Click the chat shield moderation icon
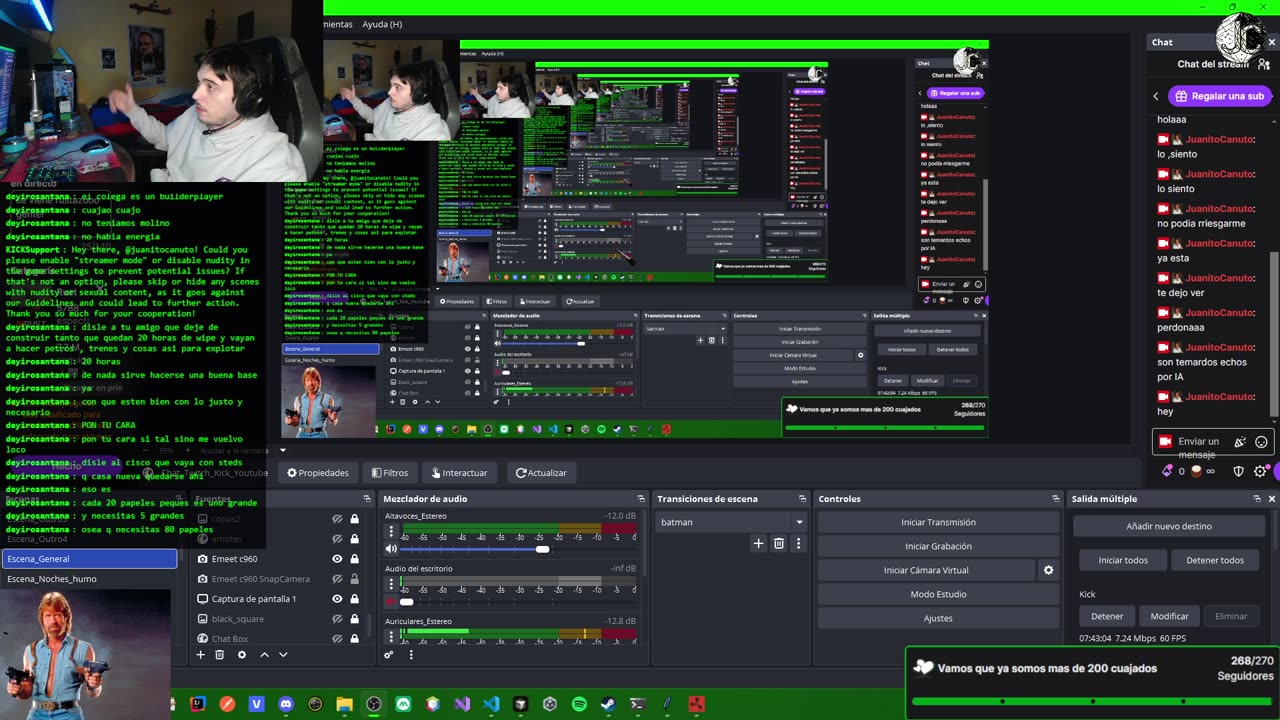1280x720 pixels. coord(1238,471)
